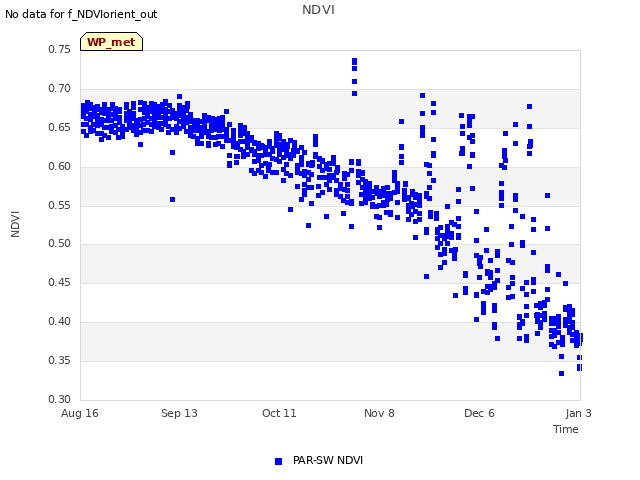Click the blue PAR-SW NDVI legend marker
Viewport: 640px width, 480px height.
[278, 461]
